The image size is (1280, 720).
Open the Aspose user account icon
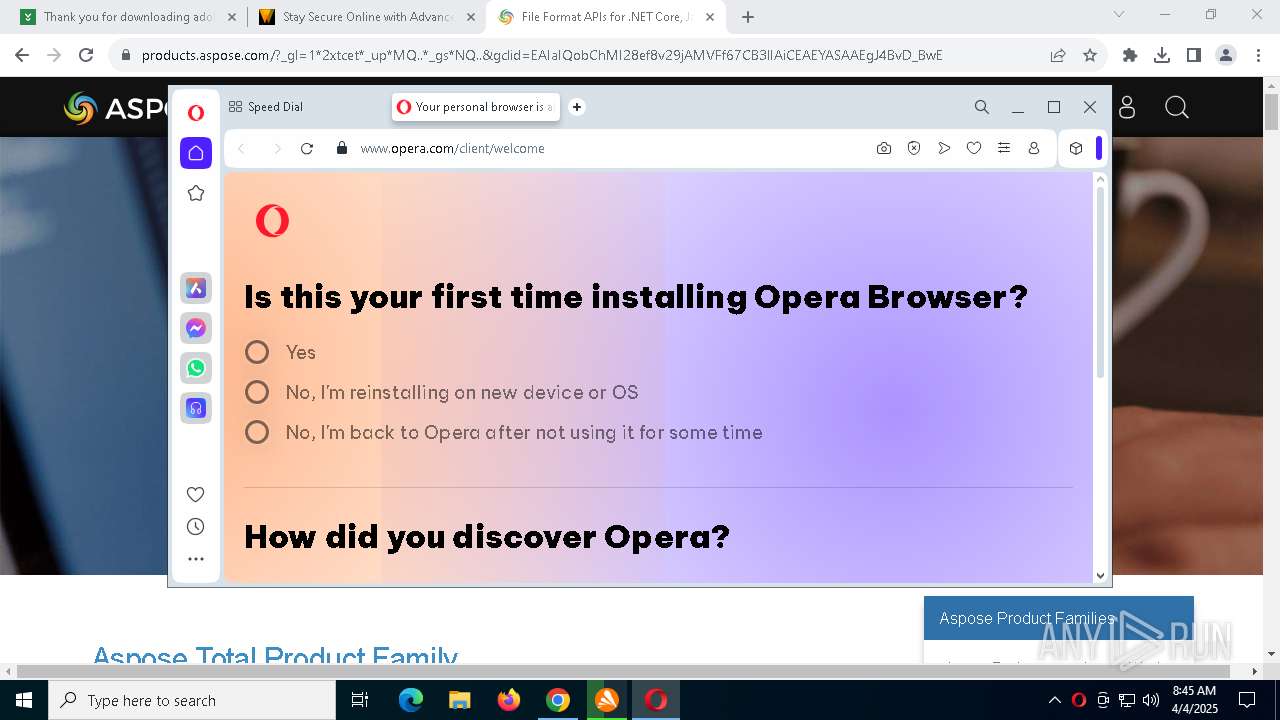tap(1127, 107)
